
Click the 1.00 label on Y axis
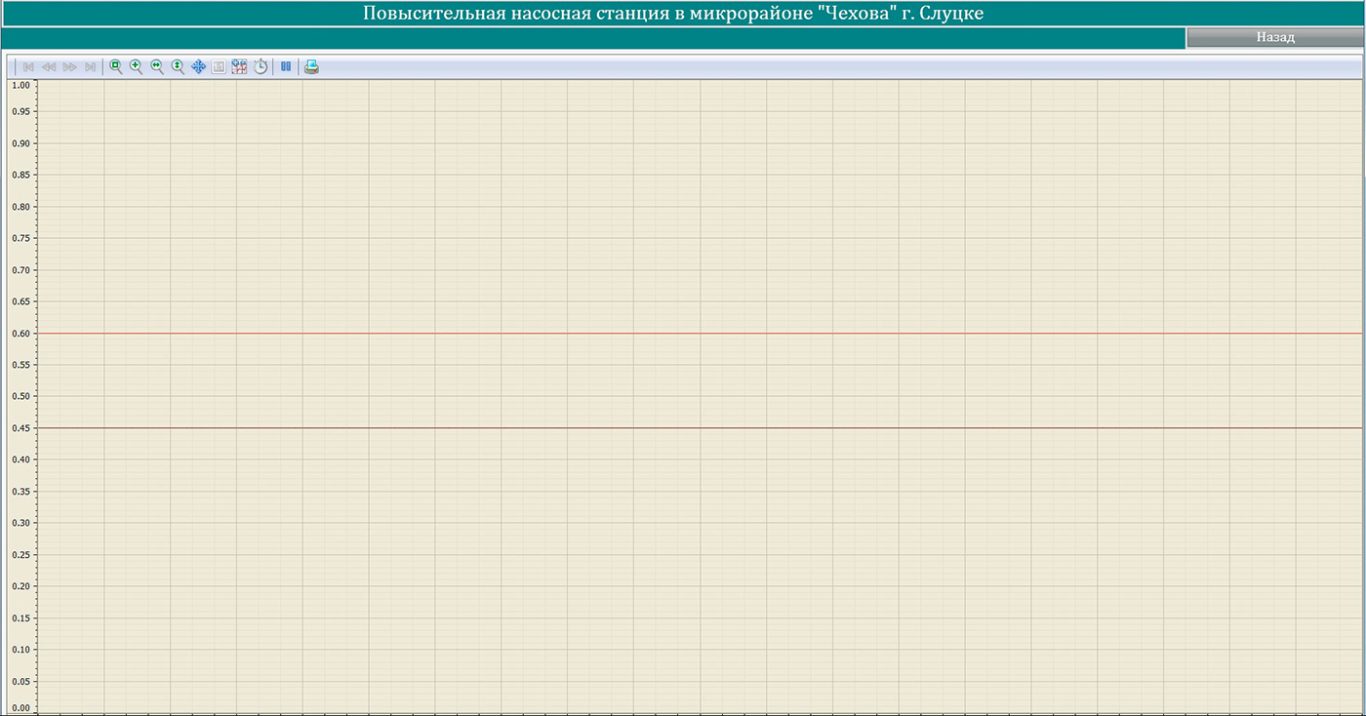(x=20, y=85)
